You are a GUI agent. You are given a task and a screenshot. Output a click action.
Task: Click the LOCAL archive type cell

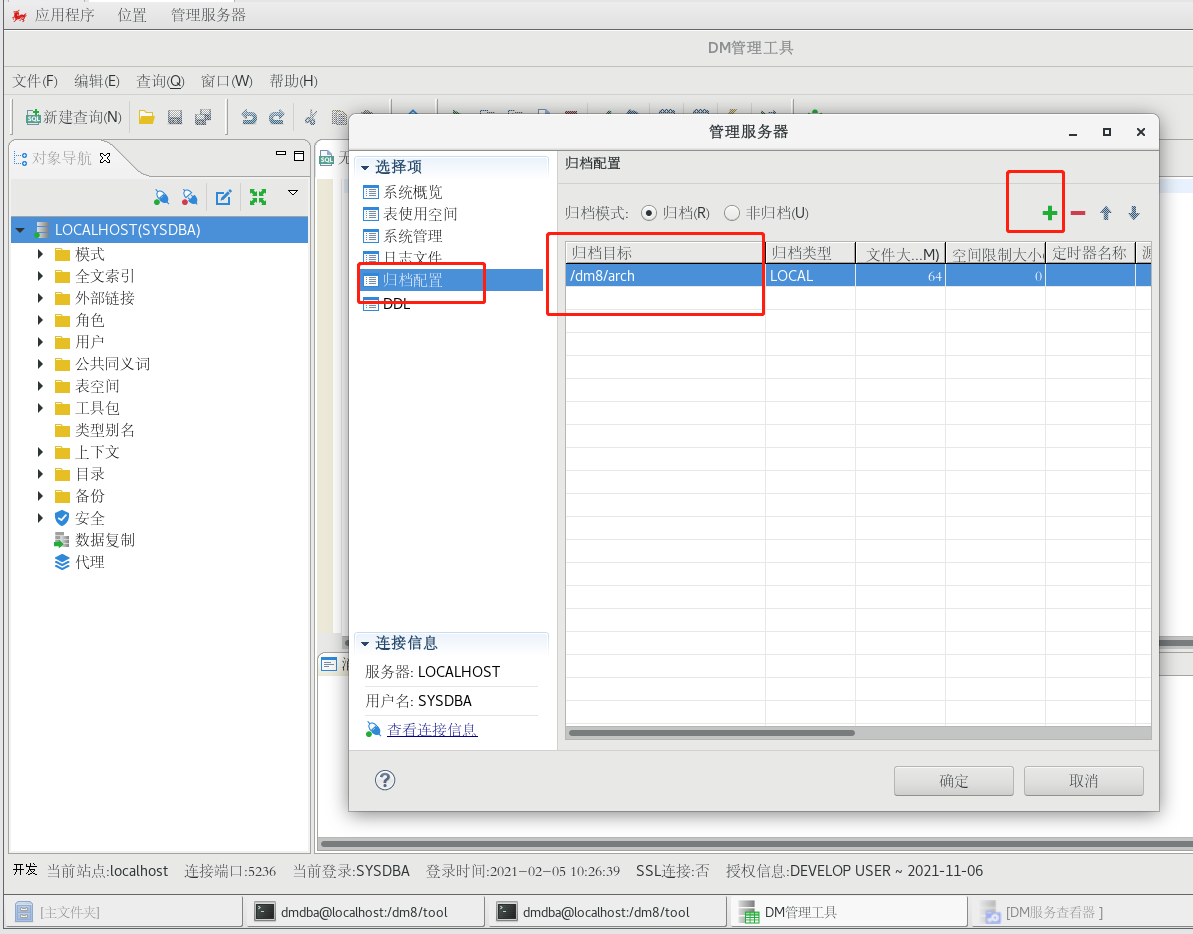coord(810,275)
